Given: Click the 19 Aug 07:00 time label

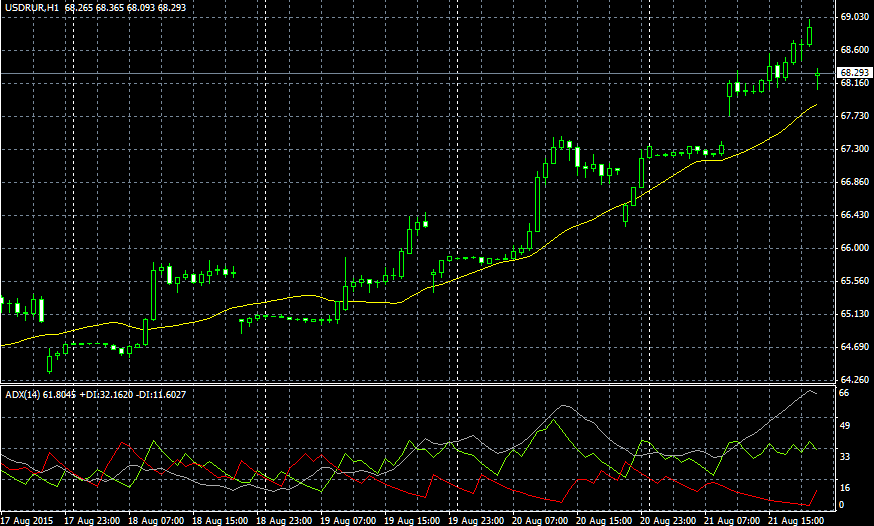Looking at the screenshot, I should point(348,520).
